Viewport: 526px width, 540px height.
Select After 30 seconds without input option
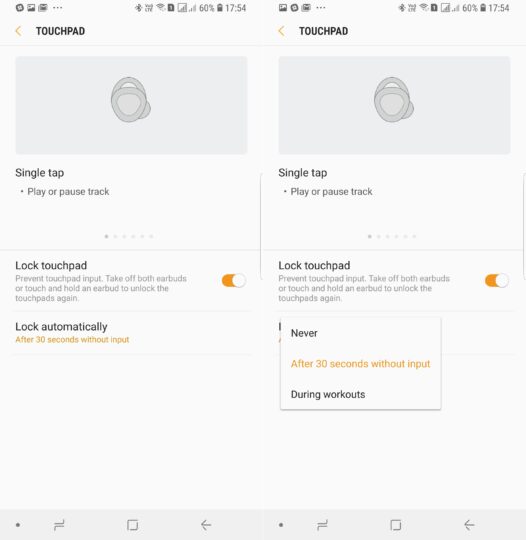[x=361, y=364]
